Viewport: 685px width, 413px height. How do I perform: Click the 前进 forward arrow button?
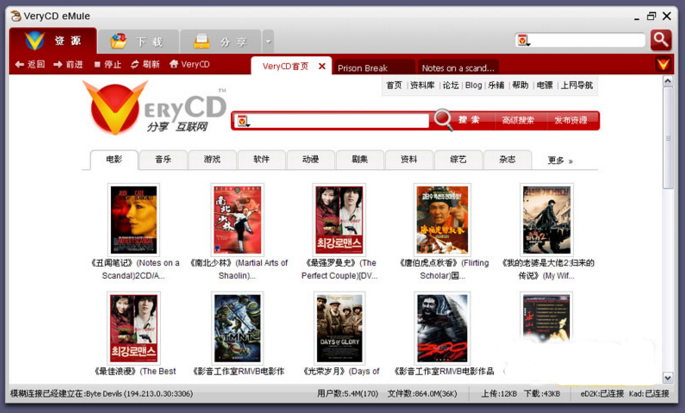(68, 64)
